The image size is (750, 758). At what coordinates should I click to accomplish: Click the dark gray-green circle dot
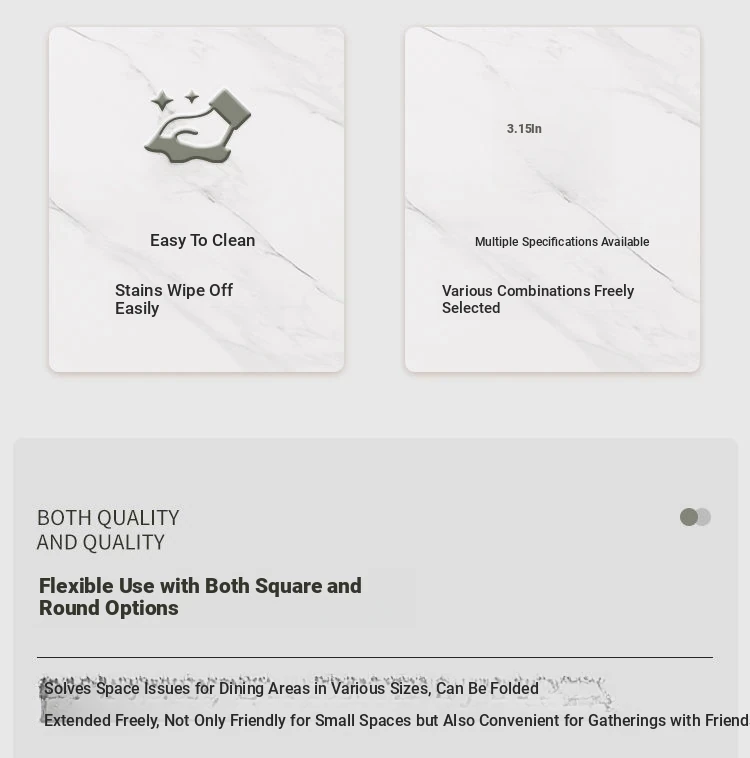689,517
